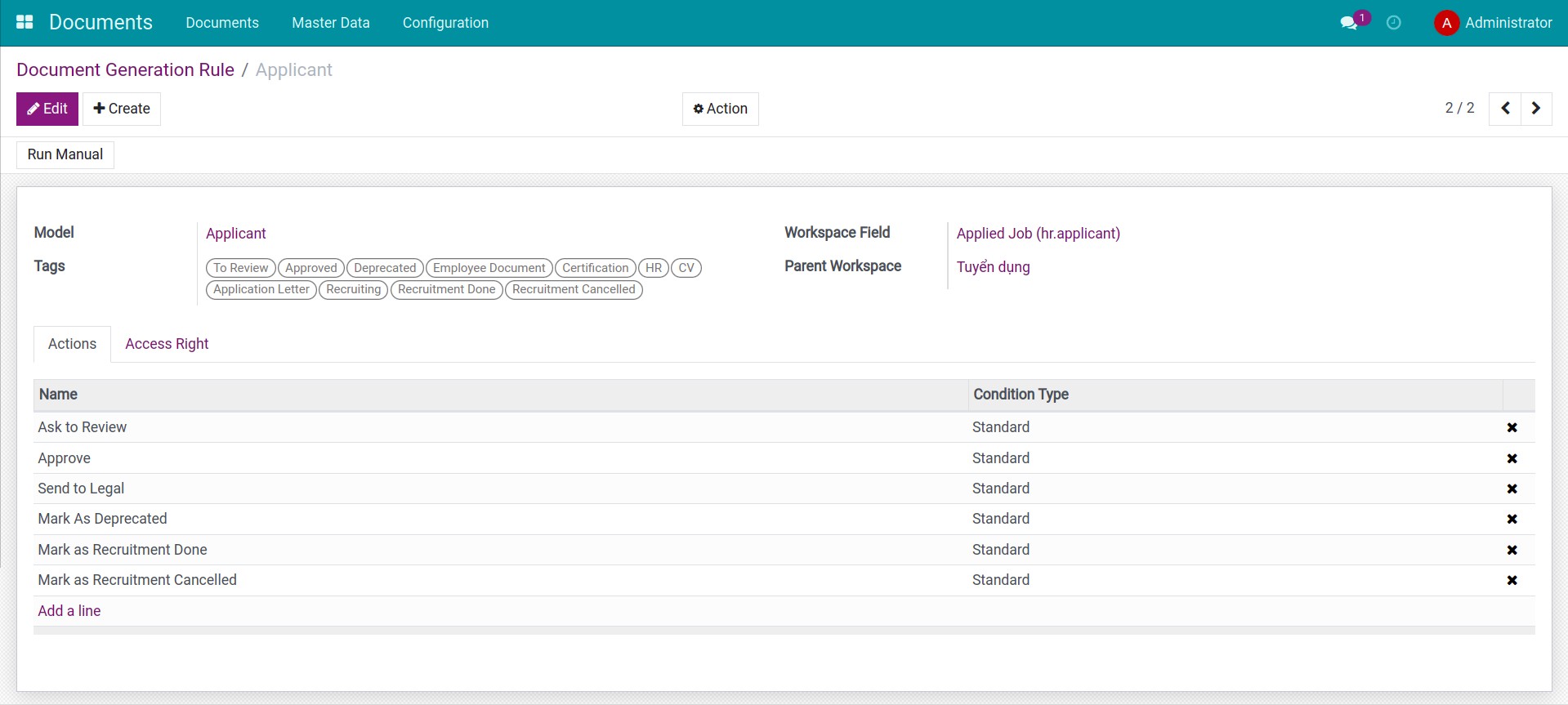The image size is (1568, 705).
Task: Open the apps grid home menu
Action: [x=25, y=22]
